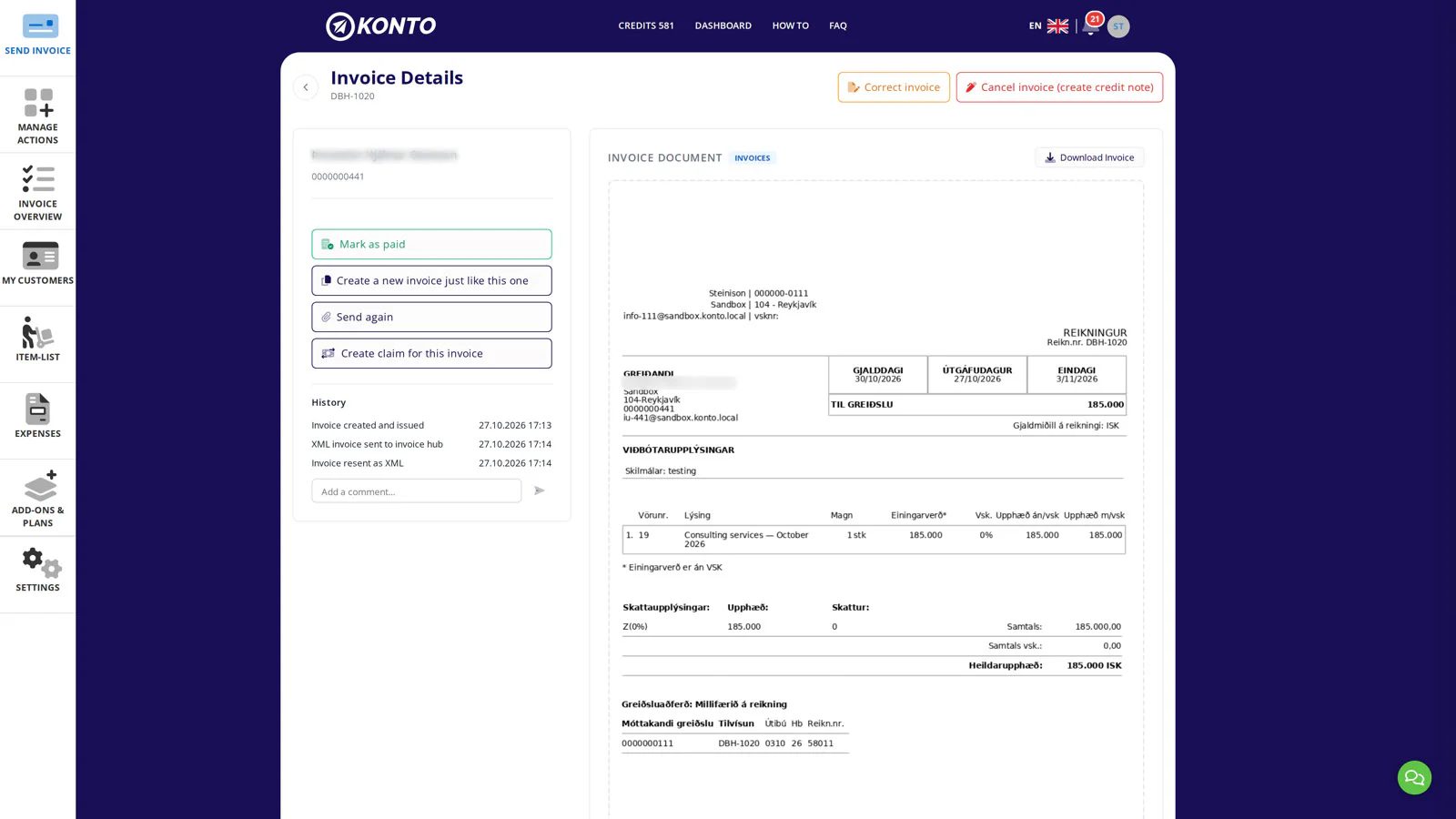Screen dimensions: 1456x819
Task: Open Dashboard in top navigation
Action: tap(723, 26)
